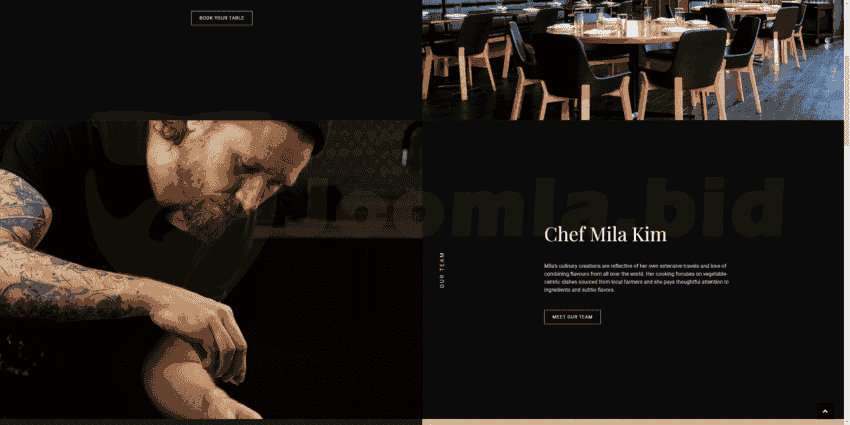Viewport: 850px width, 425px height.
Task: Click the scroll-to-top arrow icon
Action: 825,411
